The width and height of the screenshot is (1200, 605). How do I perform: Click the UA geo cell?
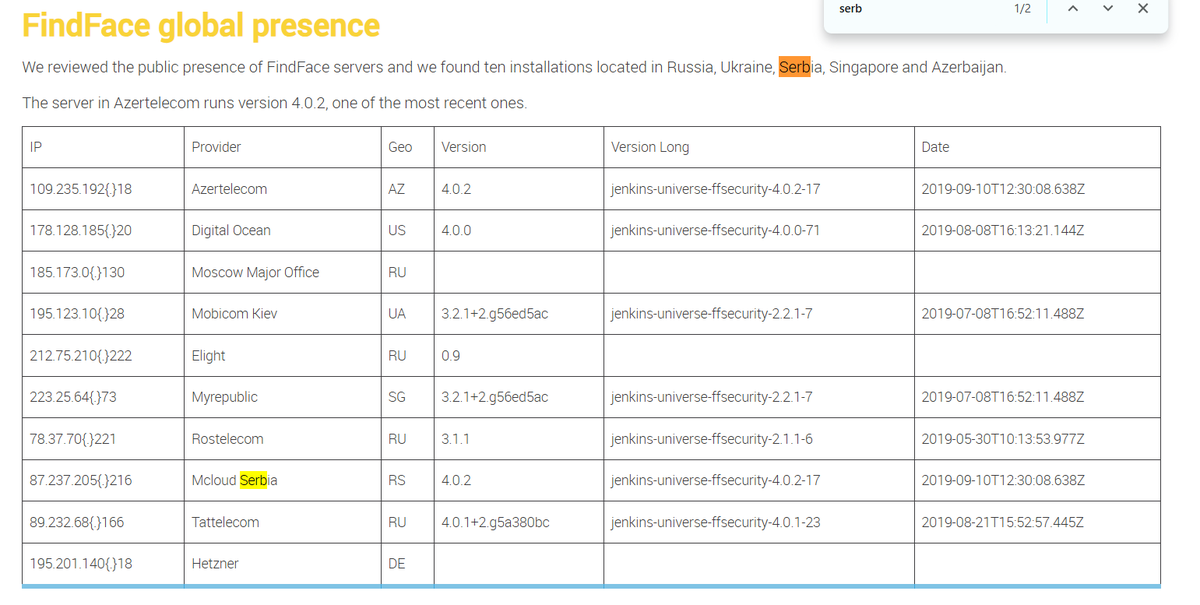click(x=407, y=314)
